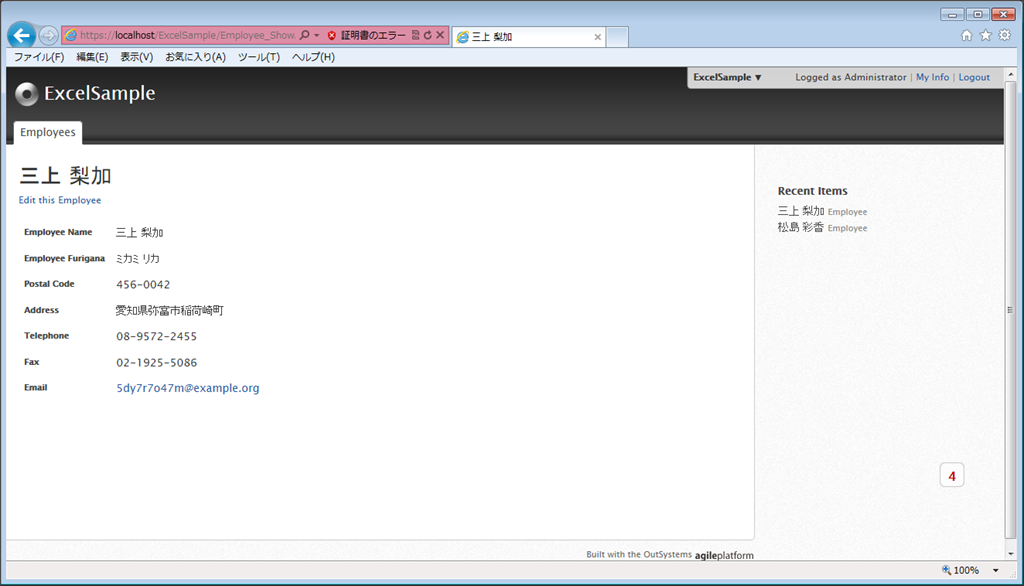Expand the address bar history dropdown arrow
The width and height of the screenshot is (1024, 586).
[x=317, y=35]
